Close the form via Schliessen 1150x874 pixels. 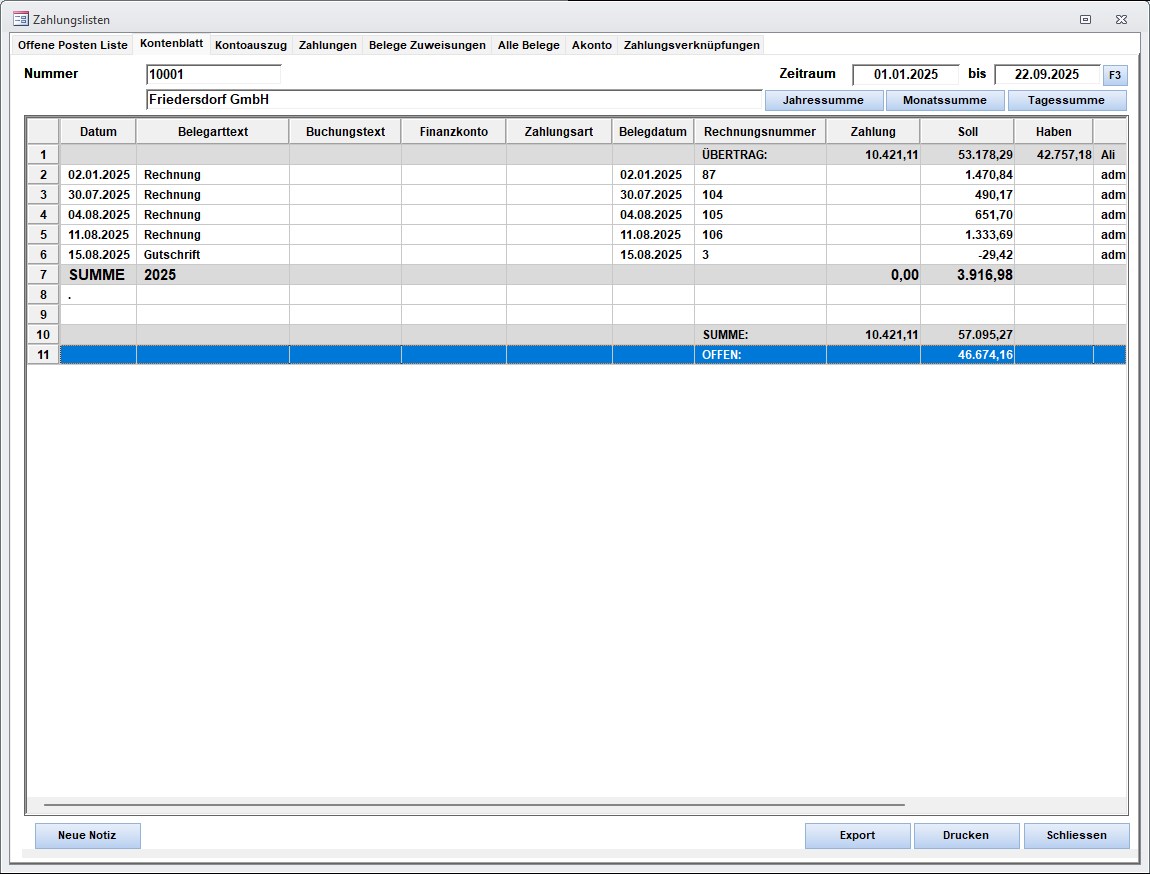point(1076,835)
